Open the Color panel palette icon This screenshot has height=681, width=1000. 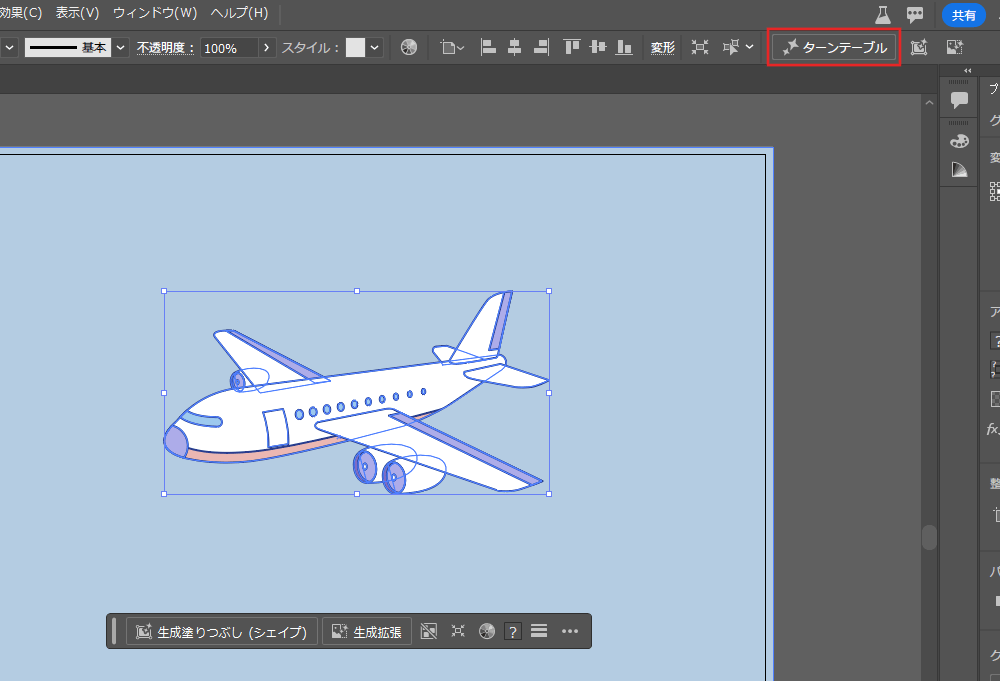click(x=959, y=141)
